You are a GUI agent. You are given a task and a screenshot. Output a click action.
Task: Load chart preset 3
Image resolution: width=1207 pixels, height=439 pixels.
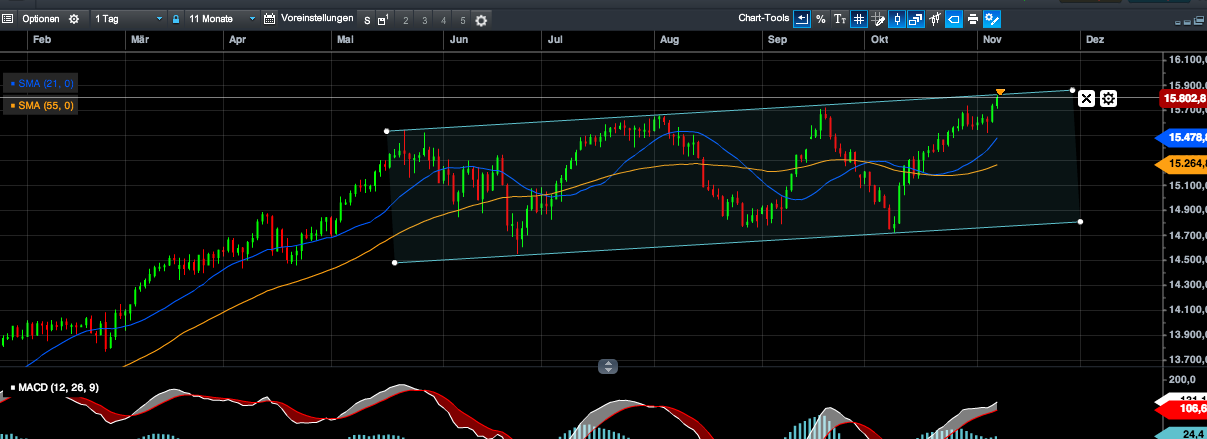[424, 20]
